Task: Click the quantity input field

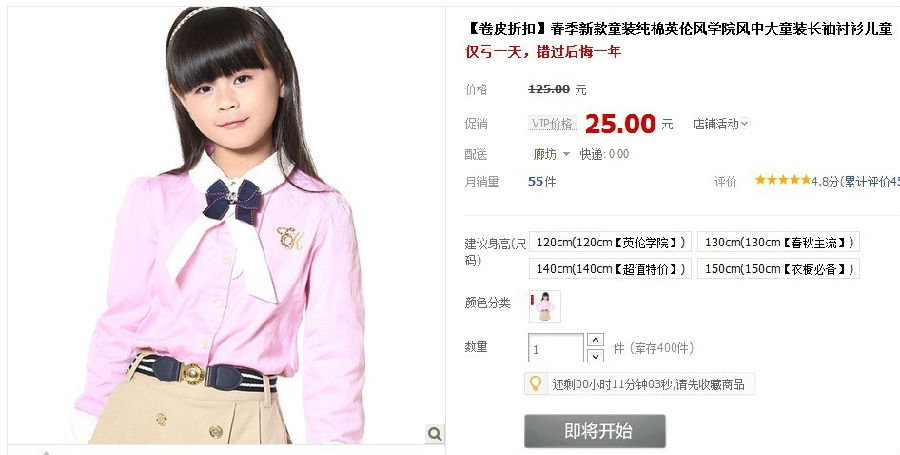Action: click(x=555, y=348)
